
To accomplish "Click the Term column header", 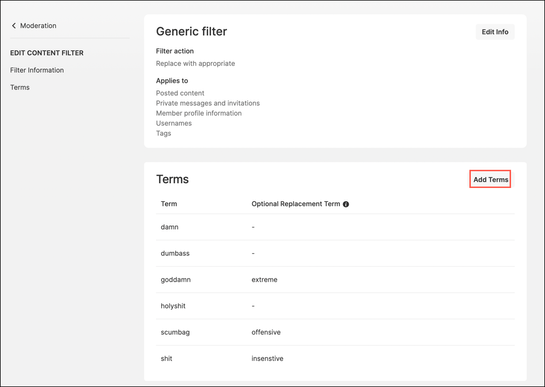I will click(x=169, y=204).
